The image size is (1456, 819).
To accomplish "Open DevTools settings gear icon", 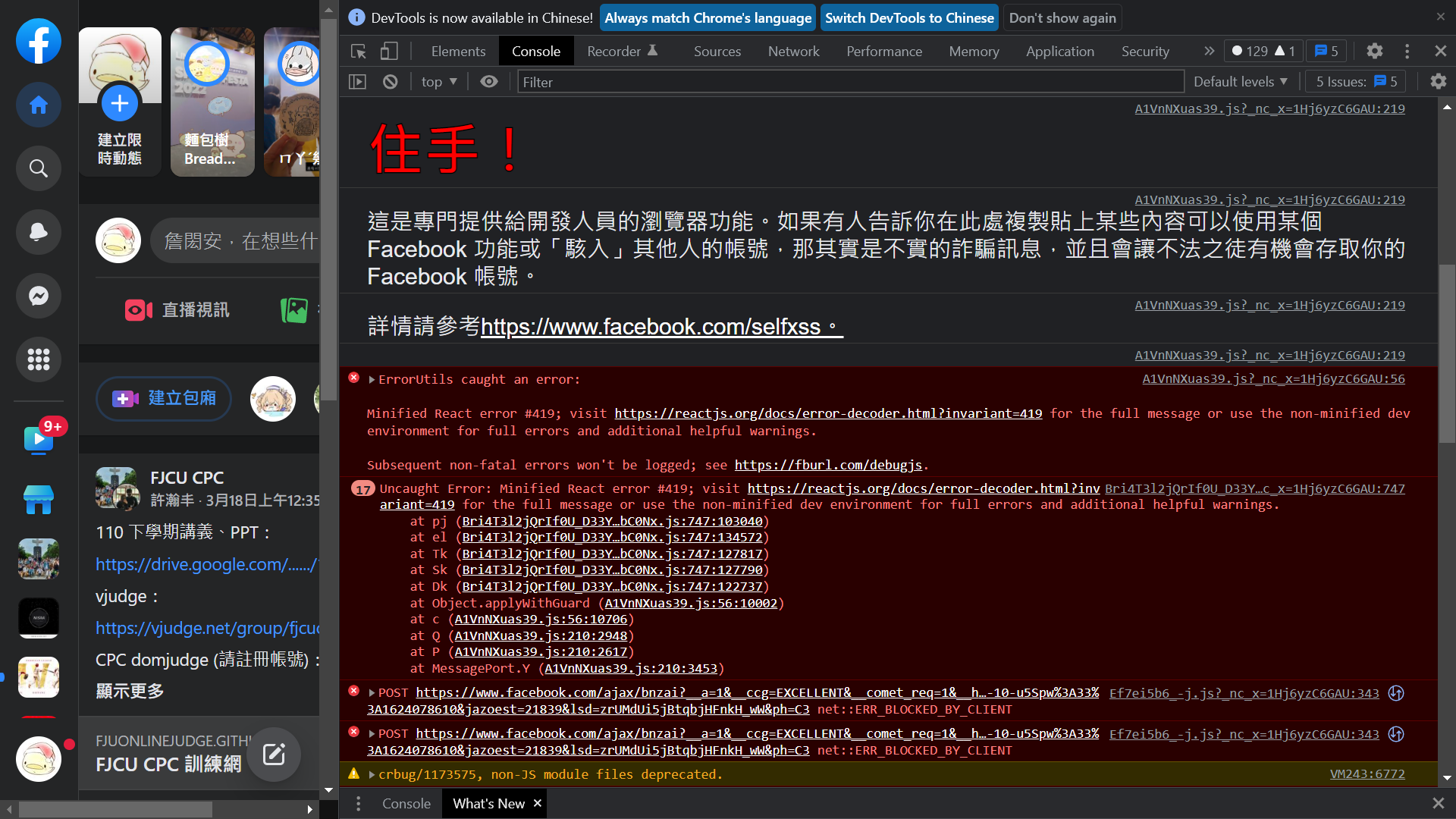I will pyautogui.click(x=1374, y=52).
